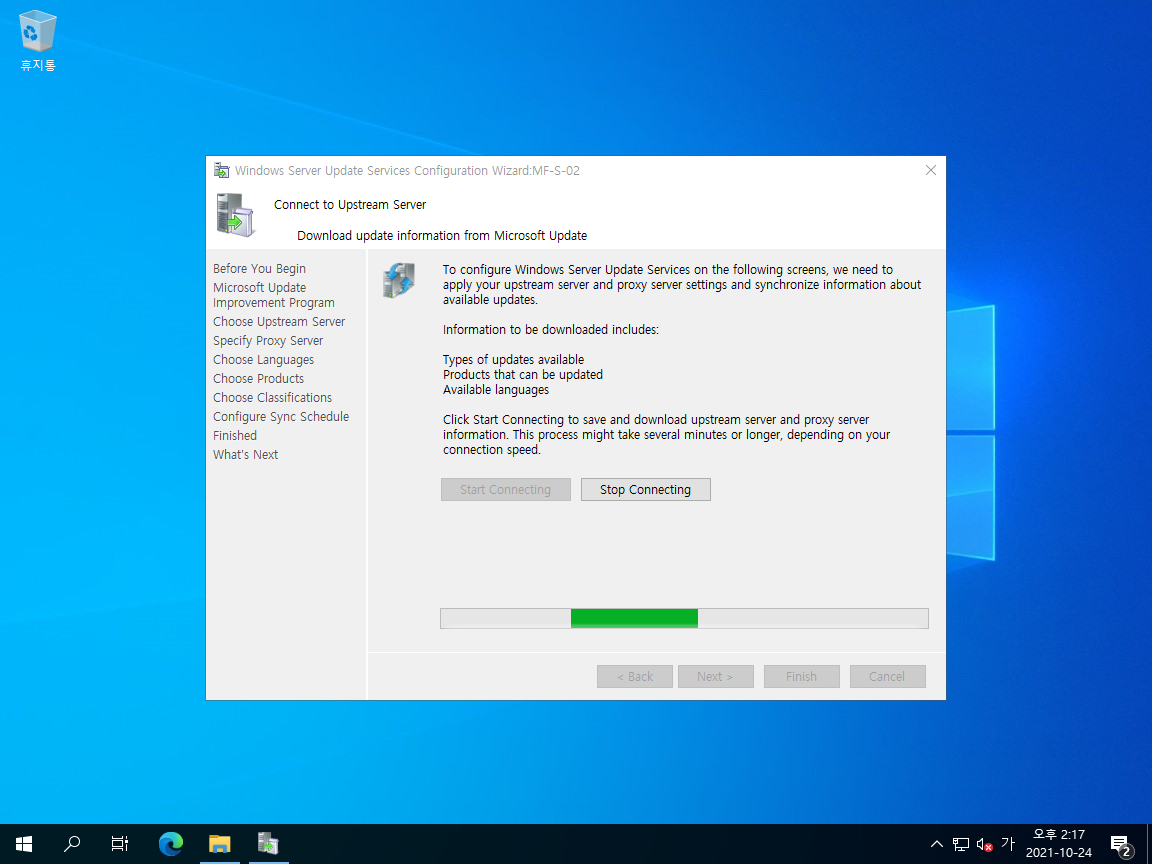Click the Show Desktop strip on taskbar
This screenshot has height=864, width=1152.
click(1149, 843)
